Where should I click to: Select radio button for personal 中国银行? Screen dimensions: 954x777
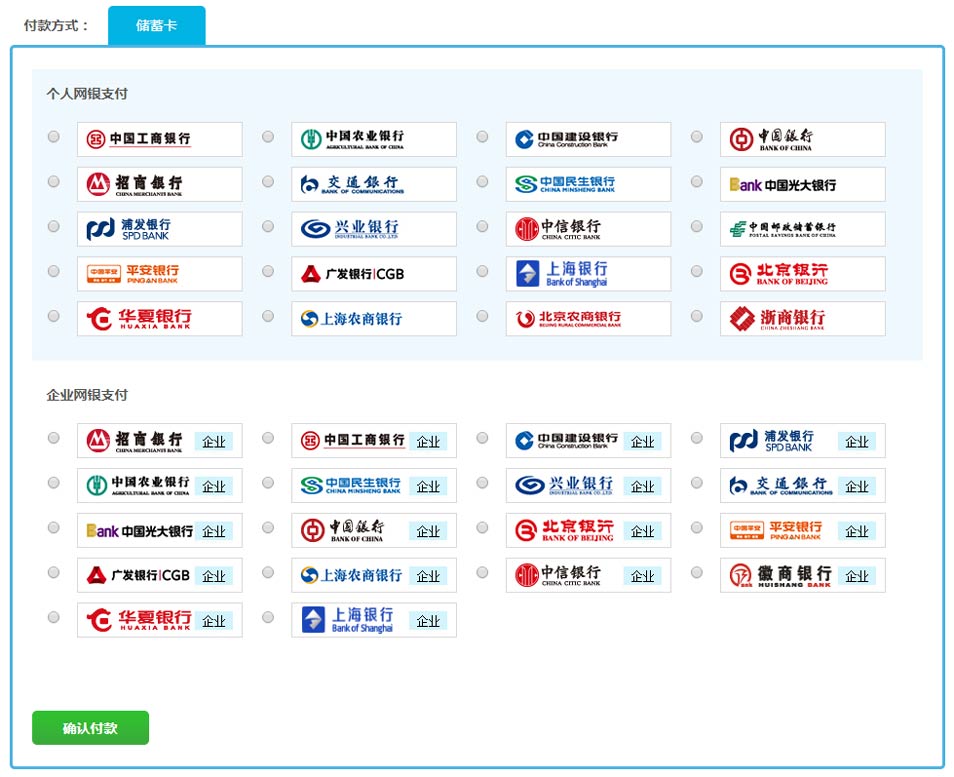[x=697, y=136]
